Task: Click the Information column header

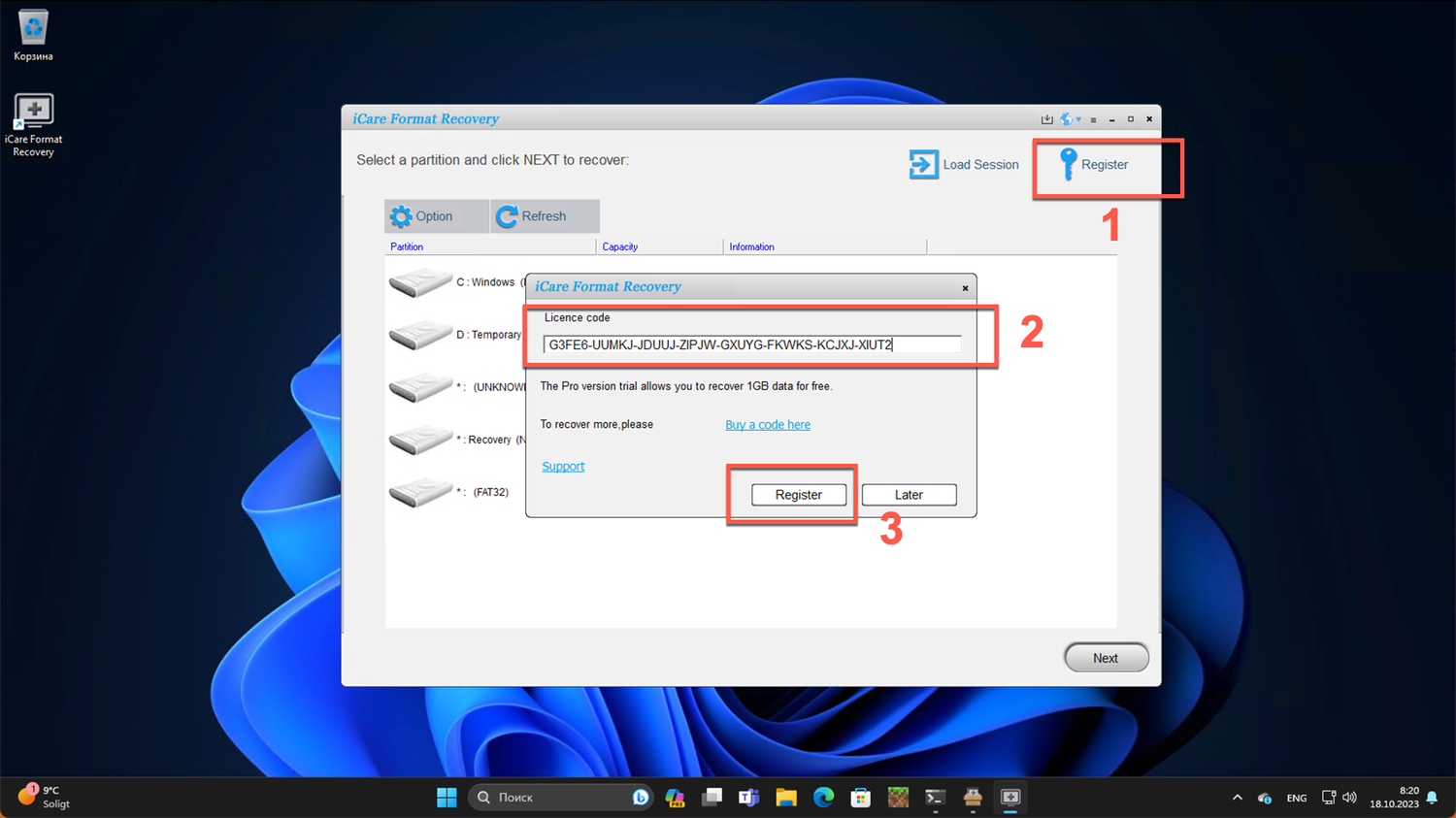Action: click(752, 247)
